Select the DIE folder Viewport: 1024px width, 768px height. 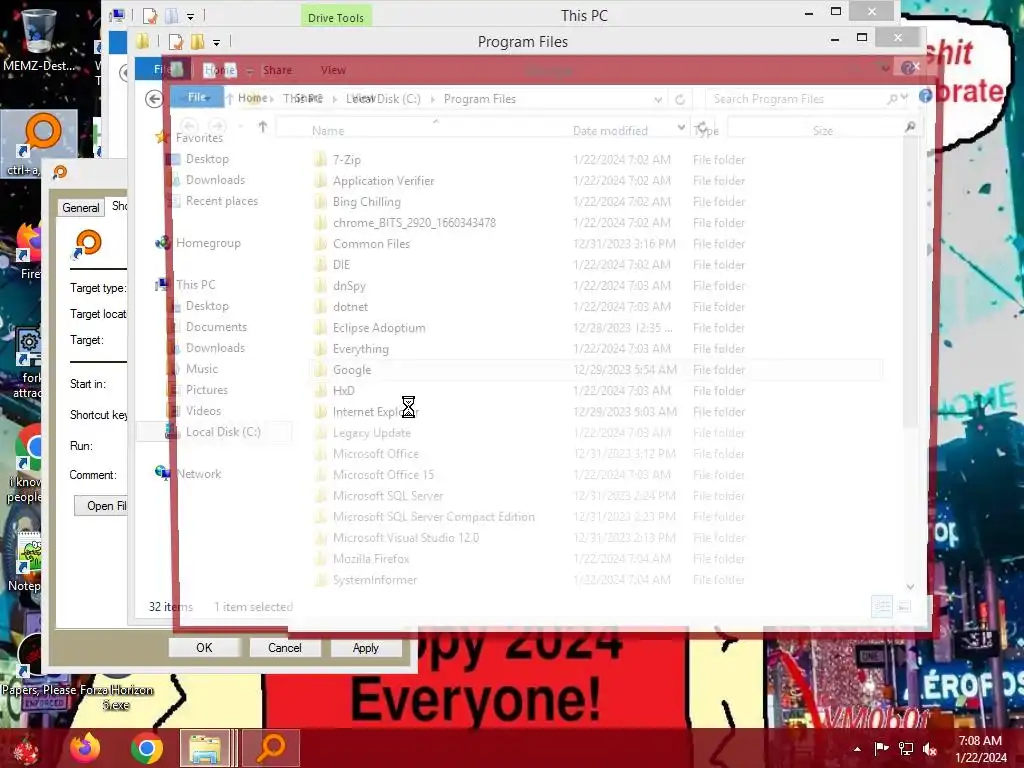point(341,264)
